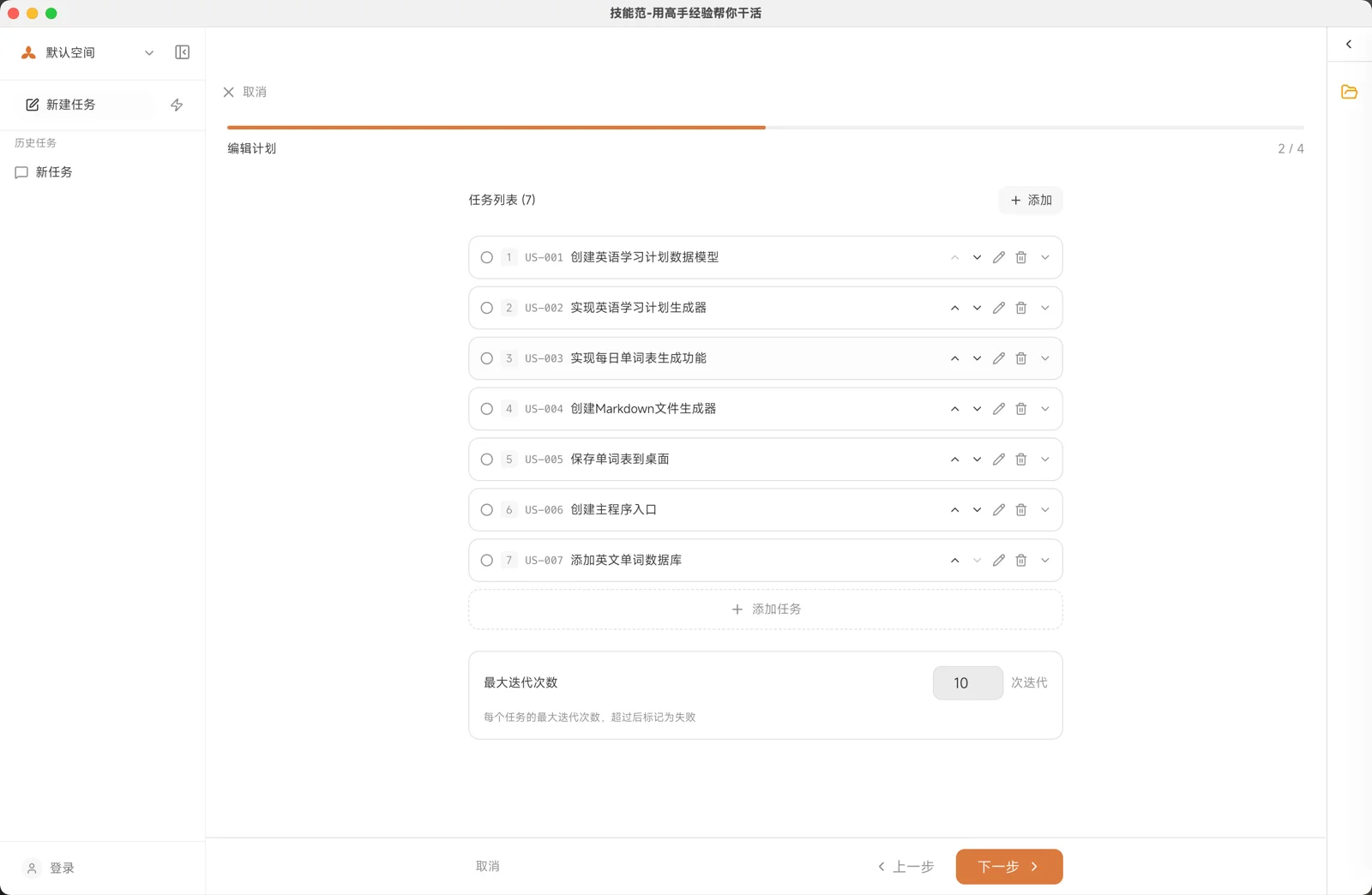Mark the US-006 task circle
Screen dimensions: 1372x895
coord(487,510)
